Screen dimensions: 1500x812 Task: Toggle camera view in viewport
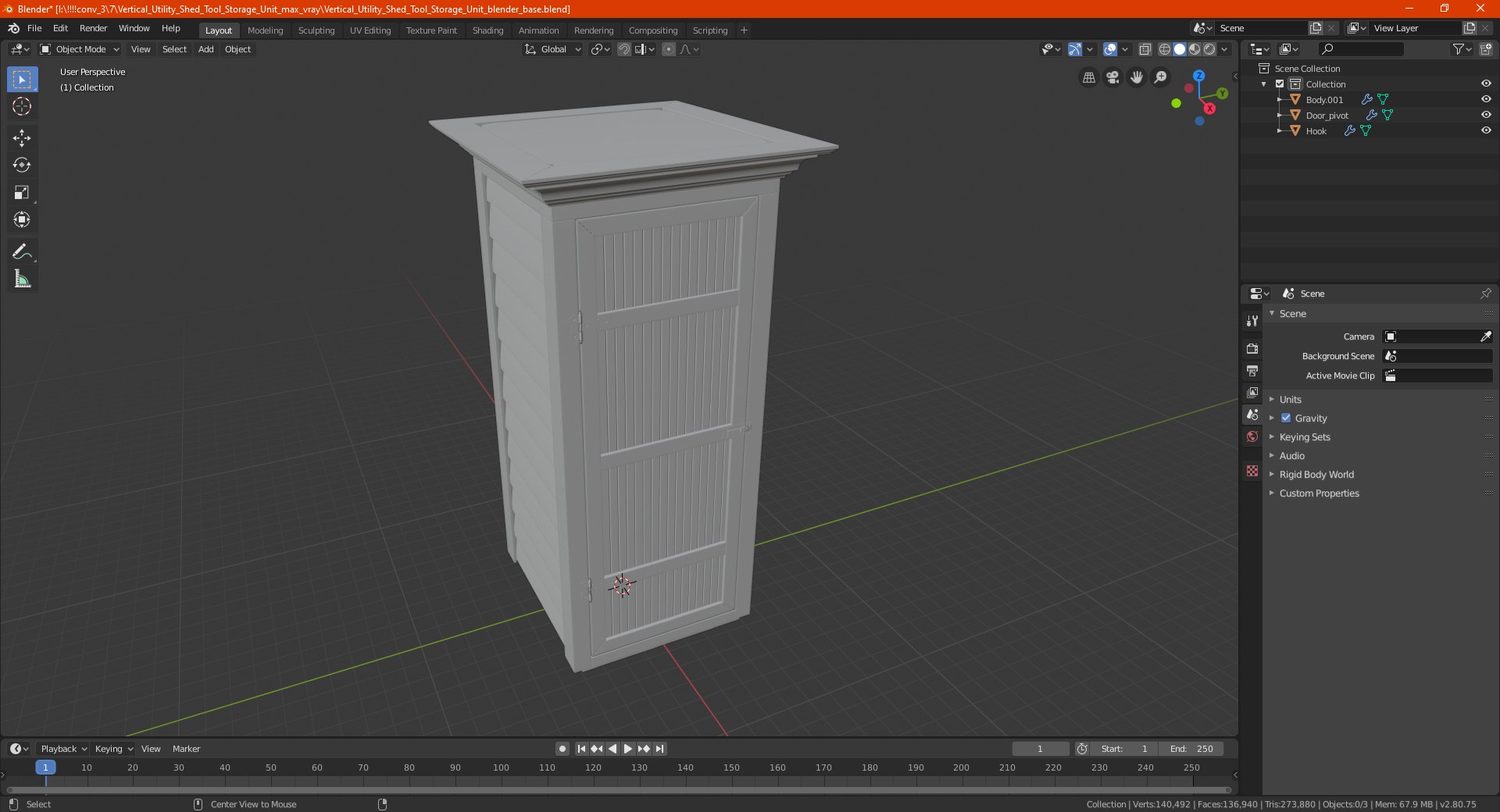(1112, 77)
